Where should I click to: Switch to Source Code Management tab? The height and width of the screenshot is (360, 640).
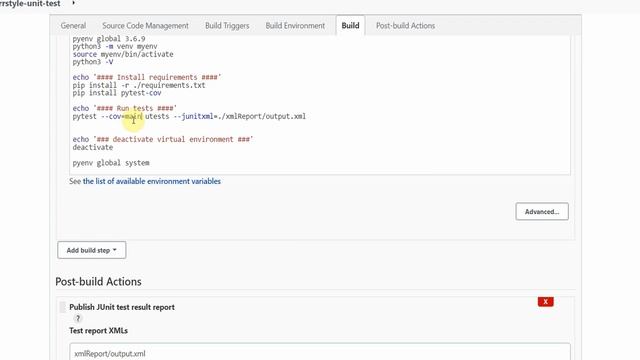tap(145, 25)
